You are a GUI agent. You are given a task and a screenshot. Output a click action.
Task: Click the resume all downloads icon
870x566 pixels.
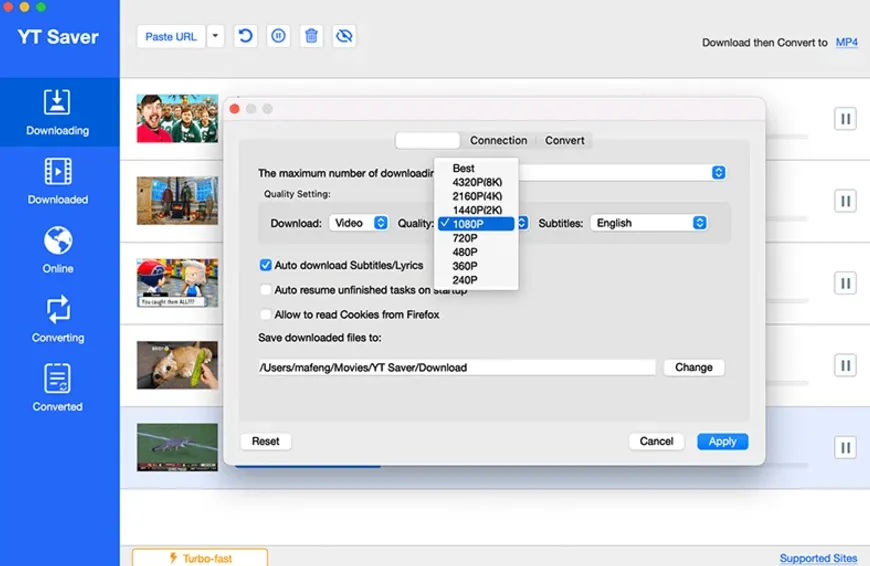245,36
